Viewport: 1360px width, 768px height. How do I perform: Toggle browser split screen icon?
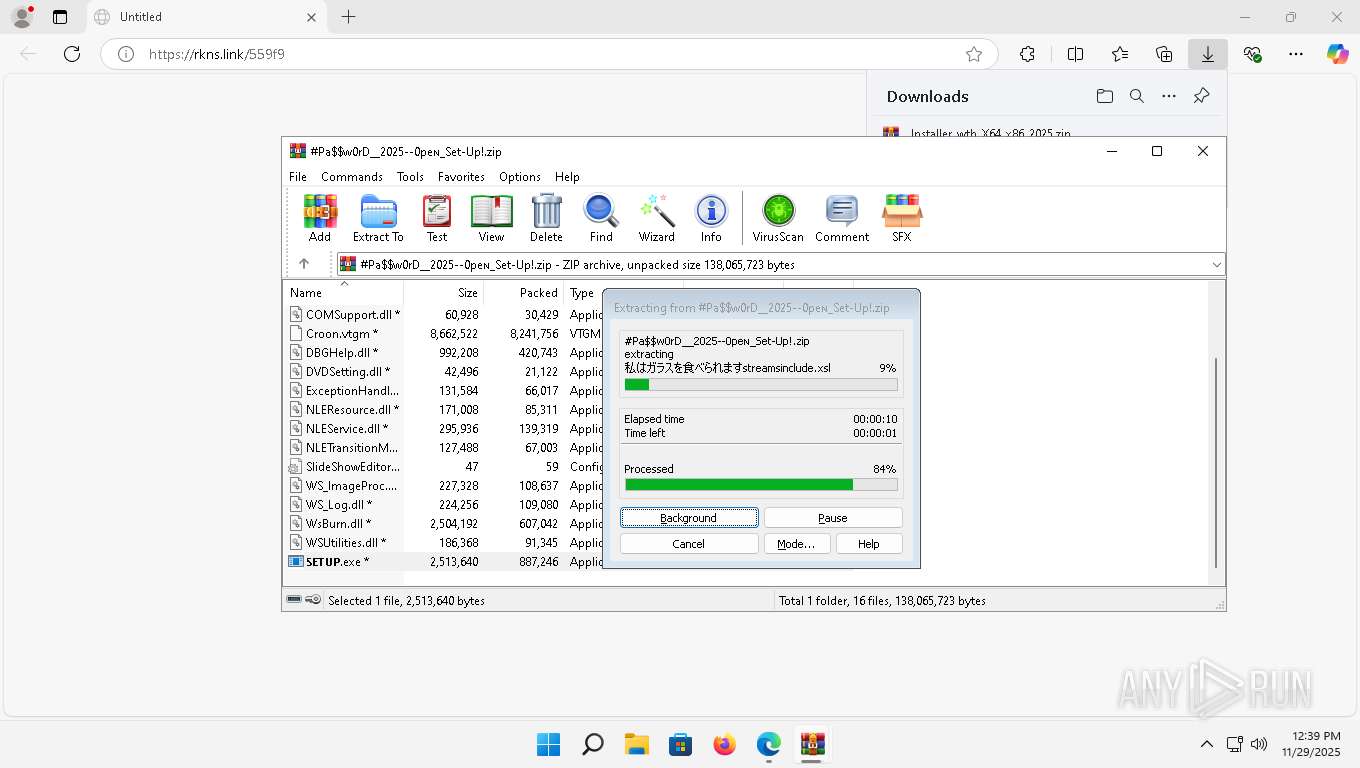tap(1075, 54)
